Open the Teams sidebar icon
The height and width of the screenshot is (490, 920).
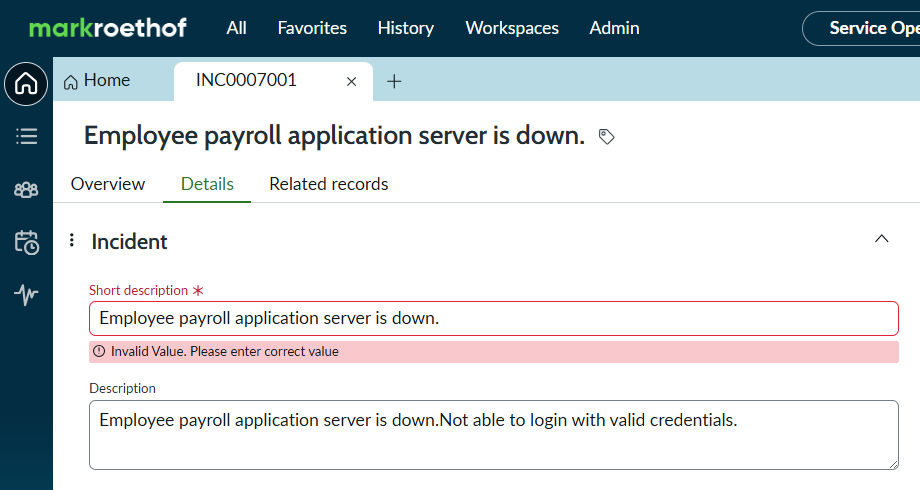coord(26,190)
